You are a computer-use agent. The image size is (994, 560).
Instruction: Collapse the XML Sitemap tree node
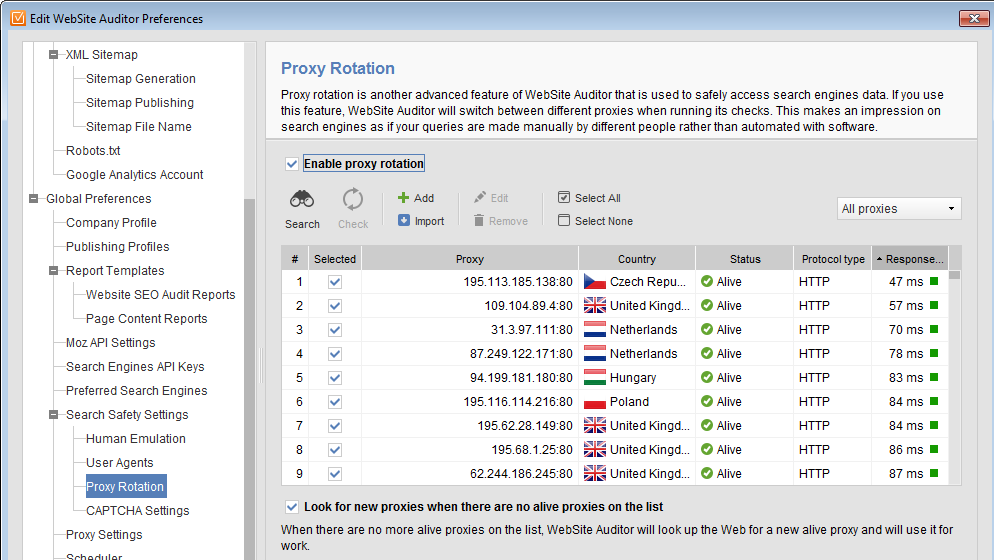(x=54, y=55)
